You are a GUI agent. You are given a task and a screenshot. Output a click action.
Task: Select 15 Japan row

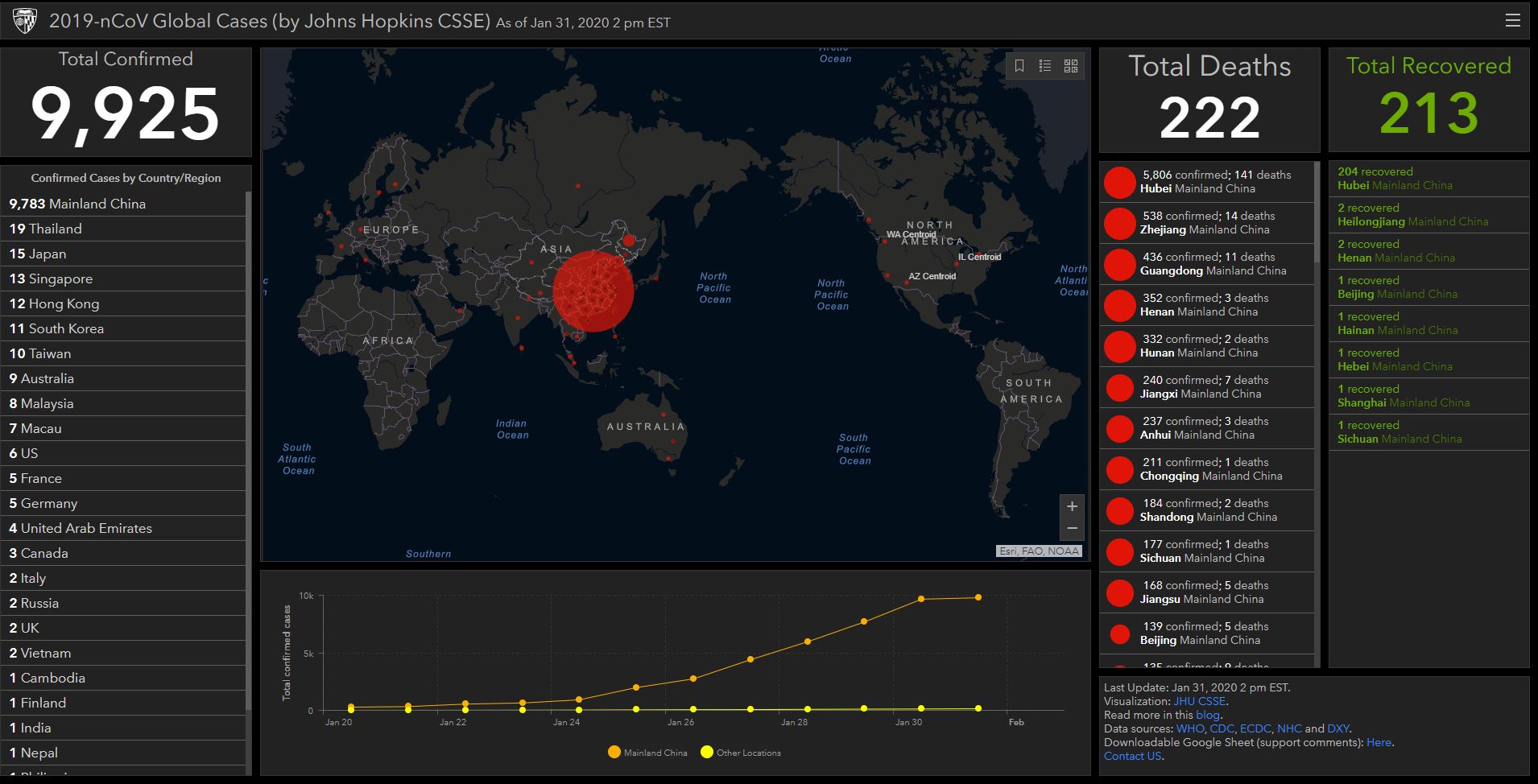(123, 254)
